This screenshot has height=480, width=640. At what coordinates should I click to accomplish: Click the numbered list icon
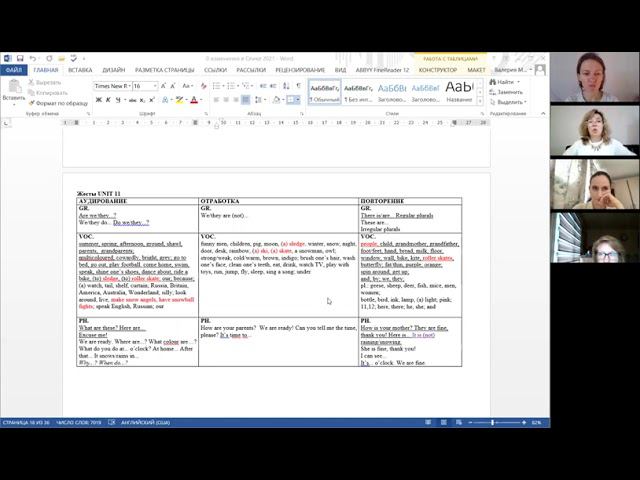[x=231, y=86]
